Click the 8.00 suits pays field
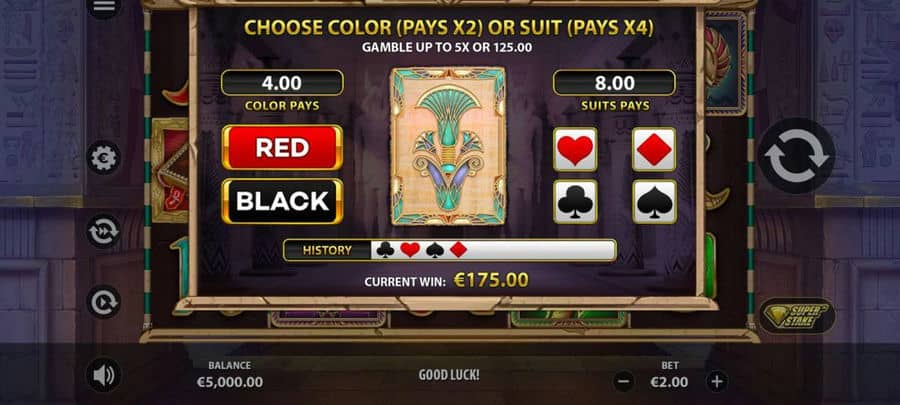The height and width of the screenshot is (405, 900). click(614, 83)
